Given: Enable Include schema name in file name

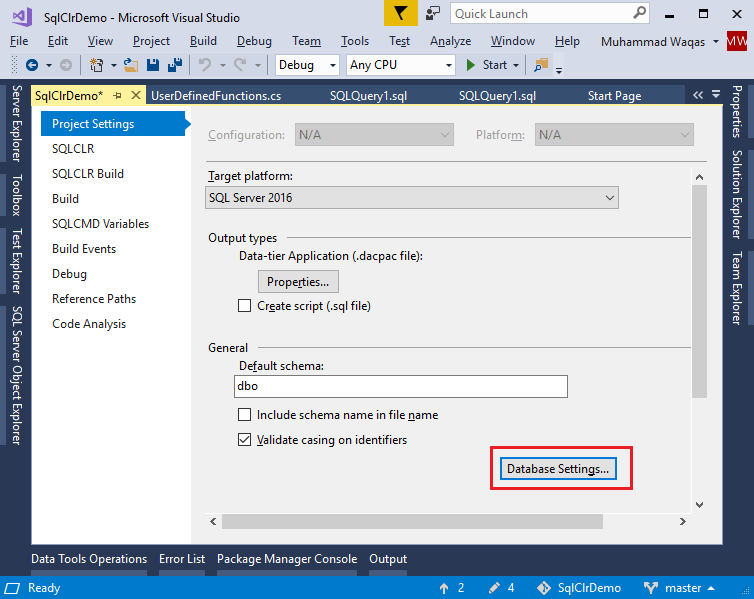Looking at the screenshot, I should (244, 414).
